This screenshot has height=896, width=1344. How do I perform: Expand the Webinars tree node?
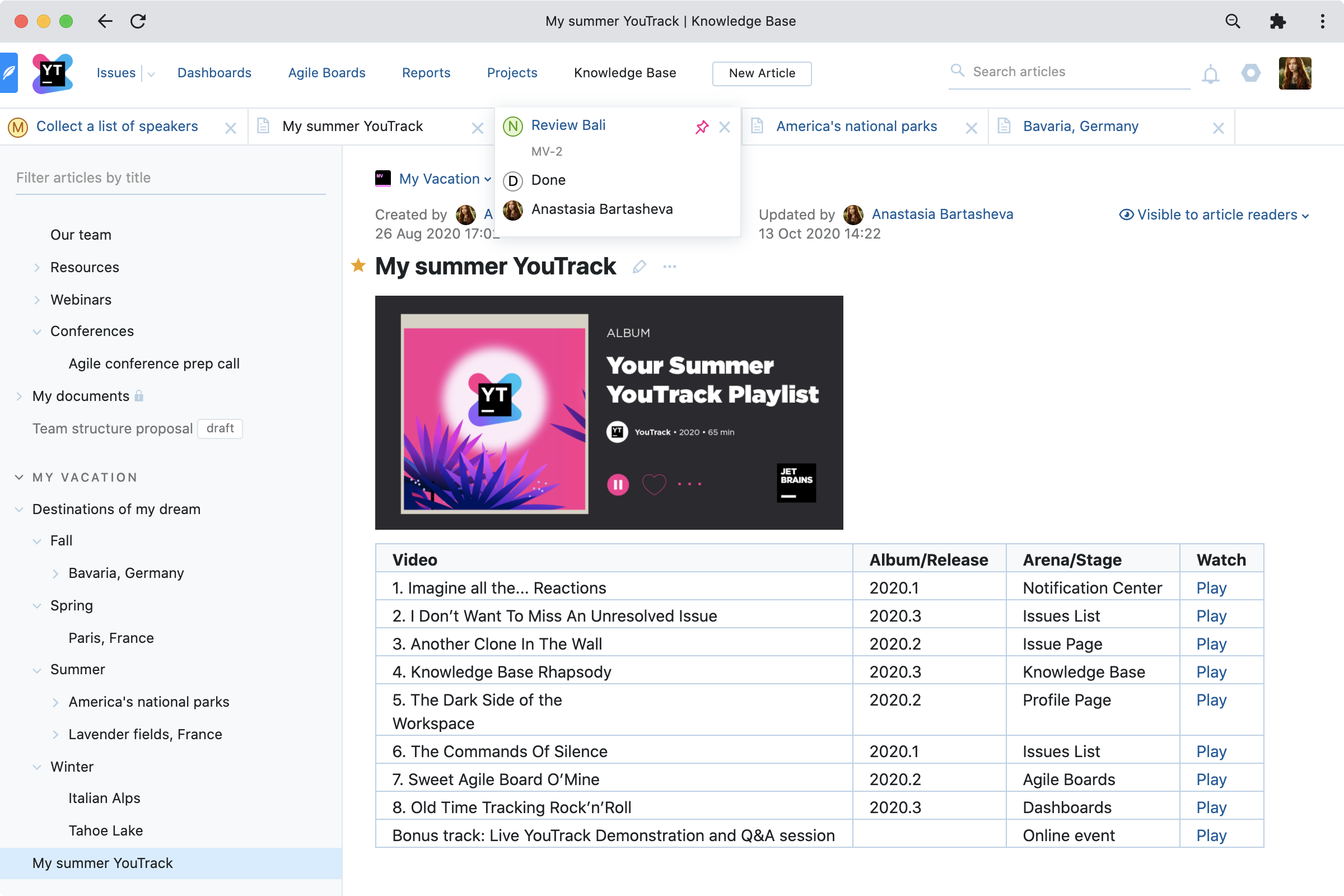pos(37,300)
